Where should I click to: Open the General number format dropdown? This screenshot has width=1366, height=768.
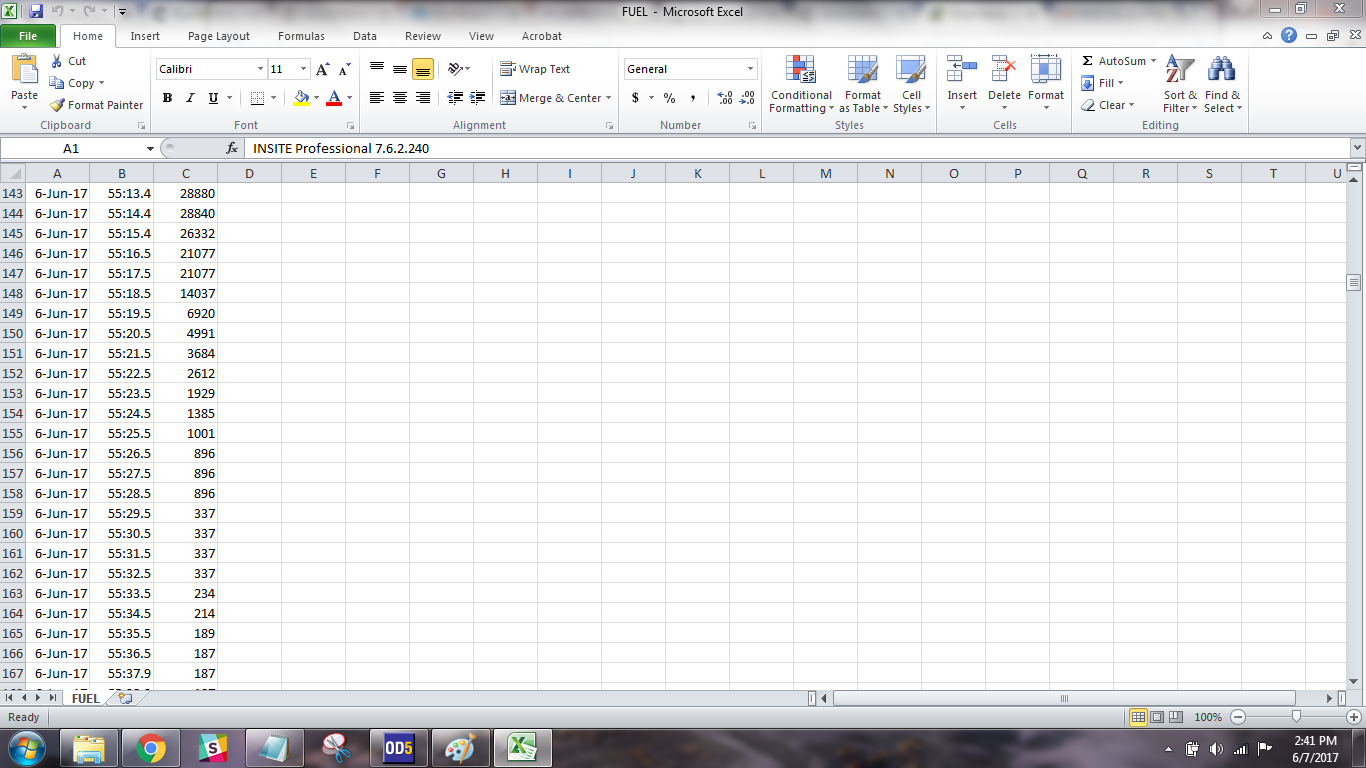[x=750, y=69]
